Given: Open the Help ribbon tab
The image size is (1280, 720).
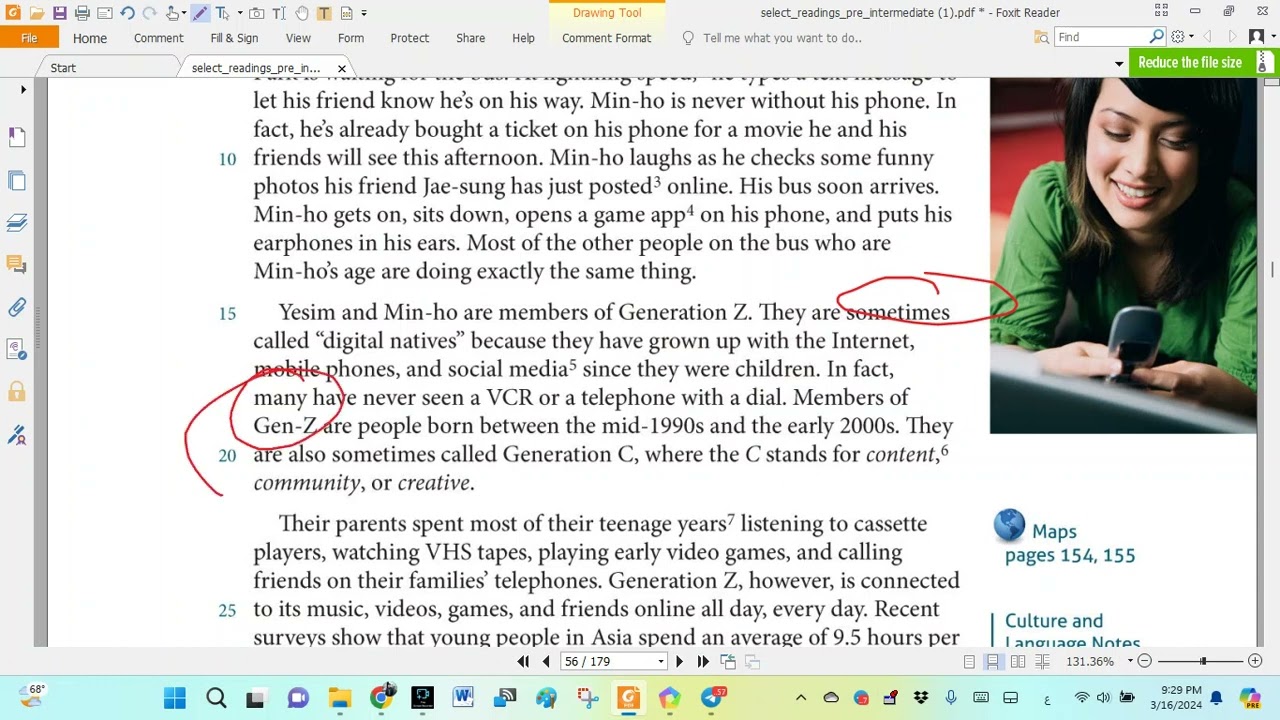Looking at the screenshot, I should [x=524, y=38].
